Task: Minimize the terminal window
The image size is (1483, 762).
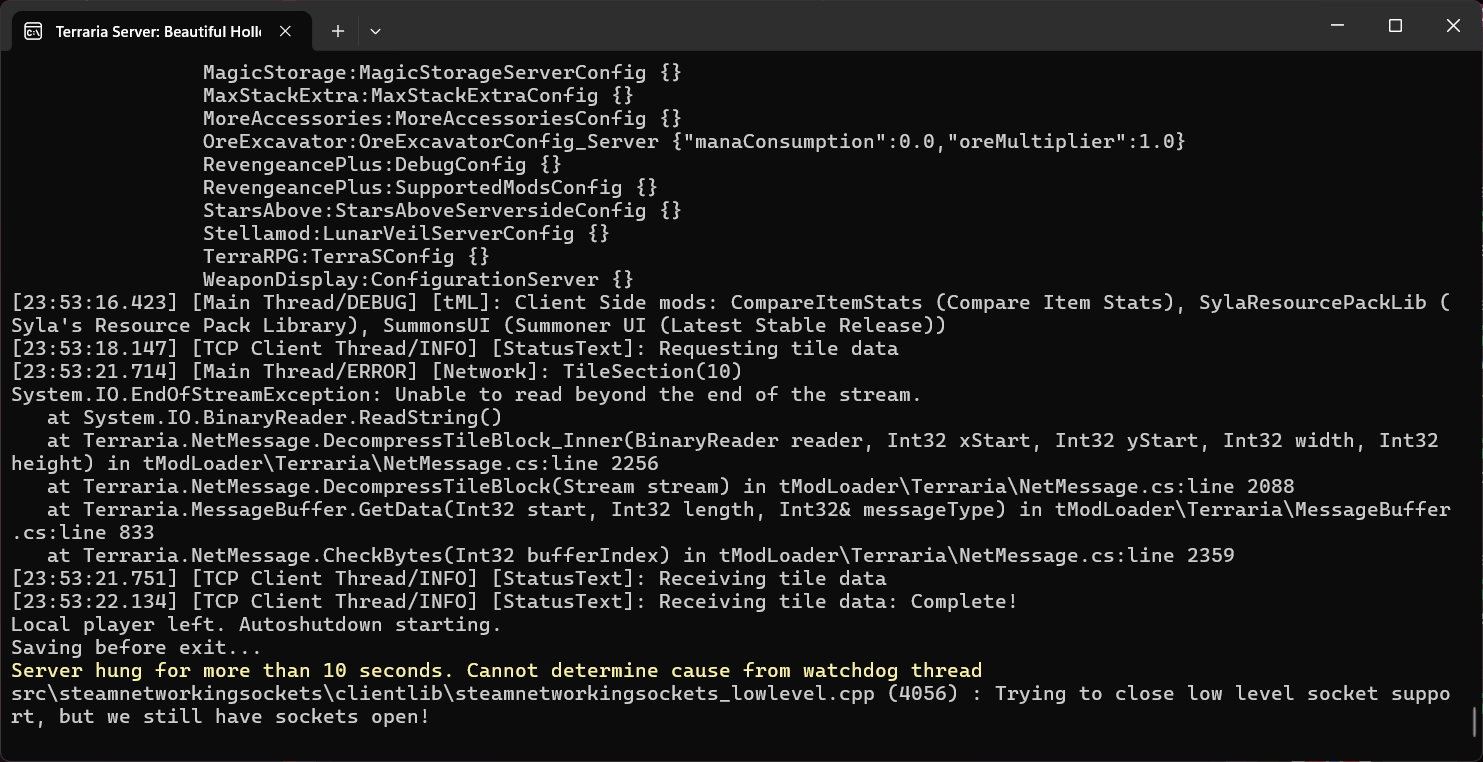Action: point(1337,26)
